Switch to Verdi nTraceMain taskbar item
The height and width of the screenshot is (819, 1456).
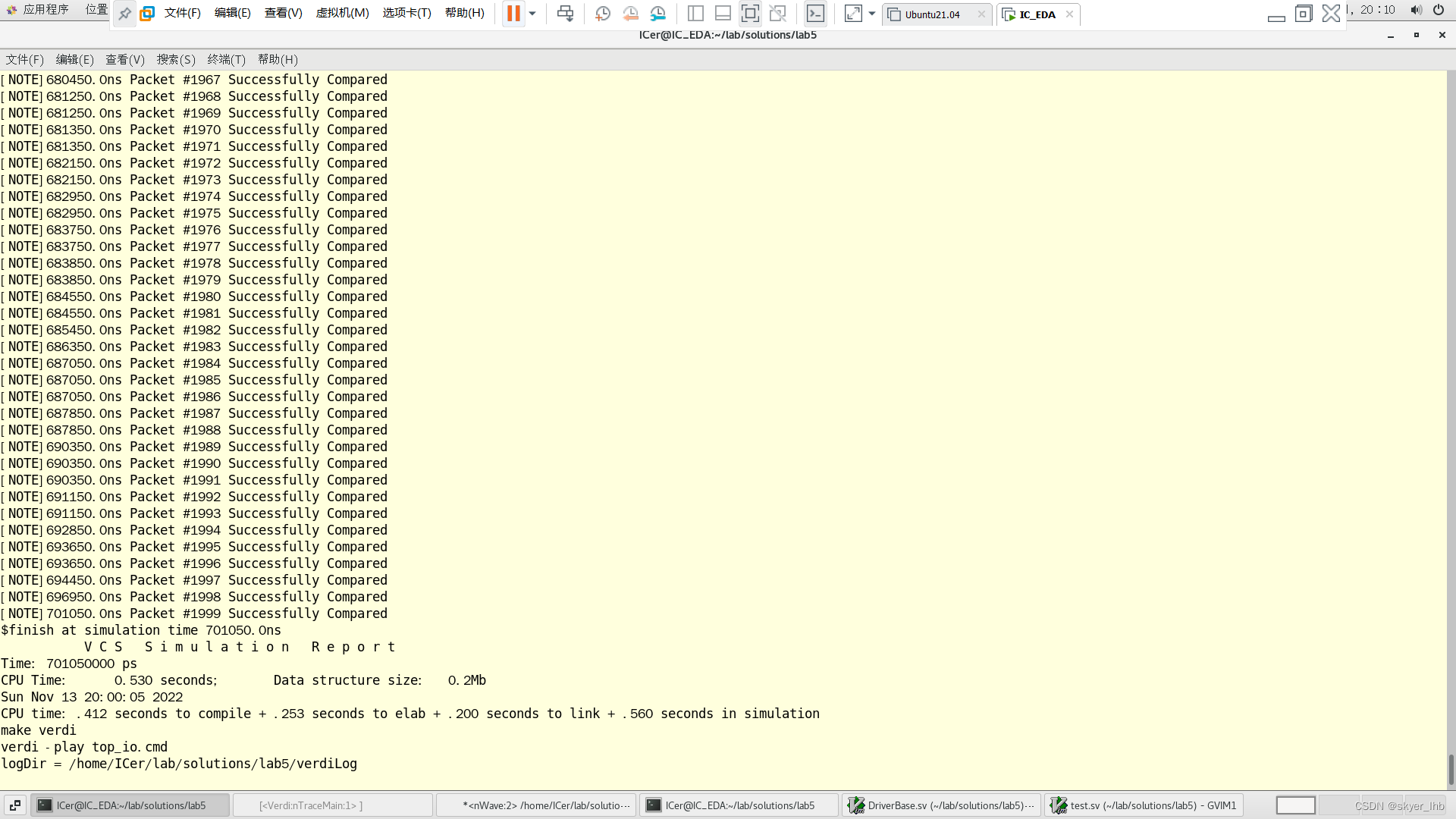click(333, 805)
